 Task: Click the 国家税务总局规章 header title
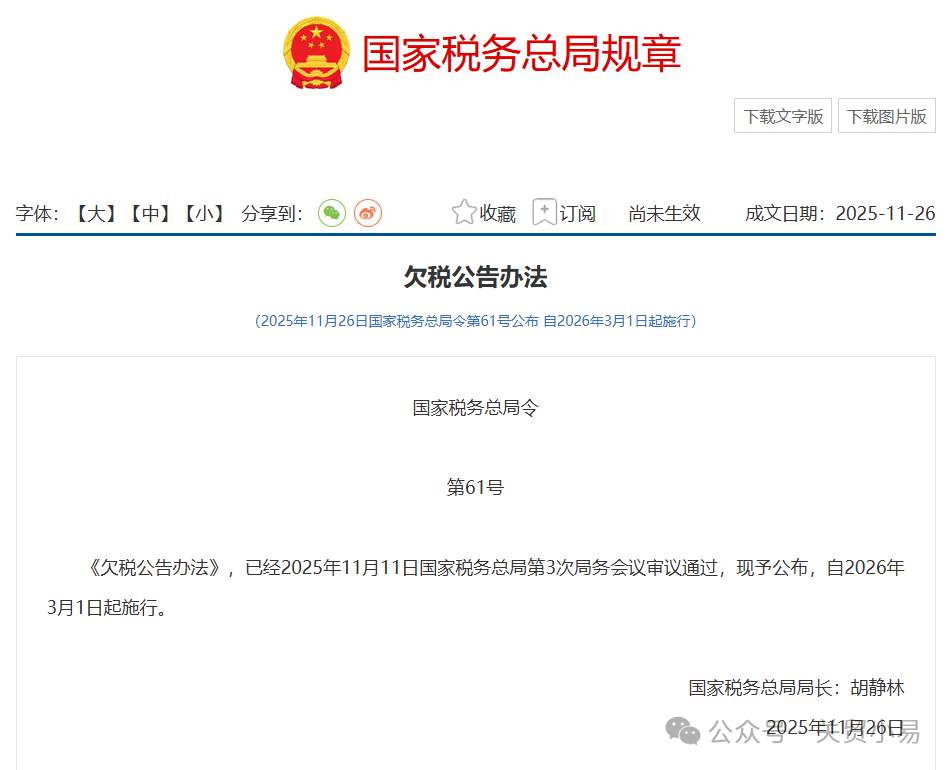[x=521, y=54]
